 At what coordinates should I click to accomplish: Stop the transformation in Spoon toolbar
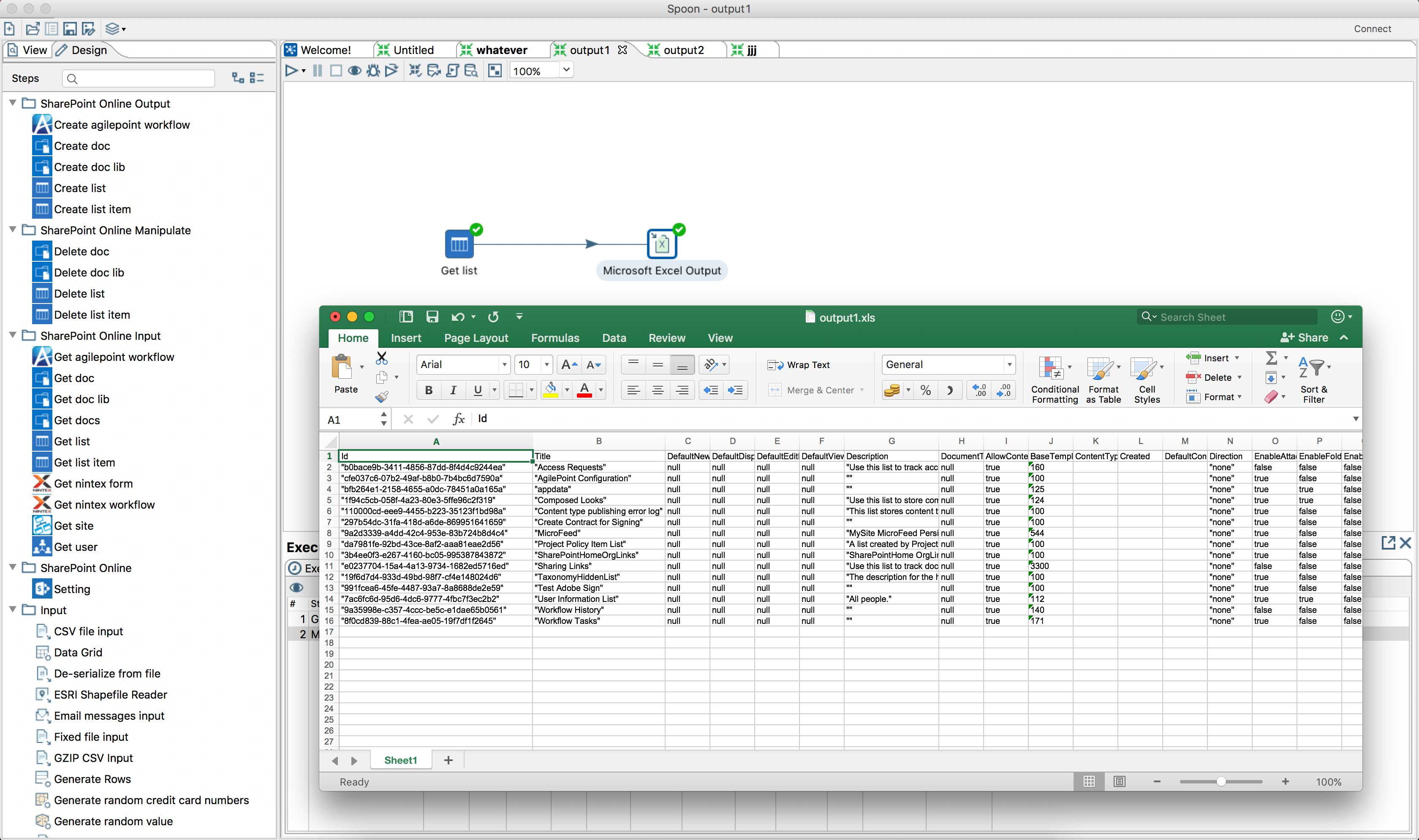point(336,71)
